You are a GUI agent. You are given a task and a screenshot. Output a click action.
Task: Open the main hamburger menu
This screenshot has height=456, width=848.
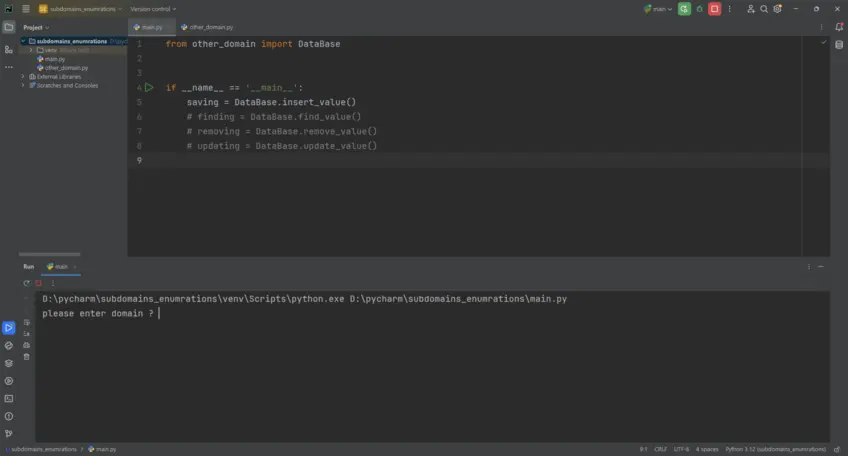(x=26, y=9)
